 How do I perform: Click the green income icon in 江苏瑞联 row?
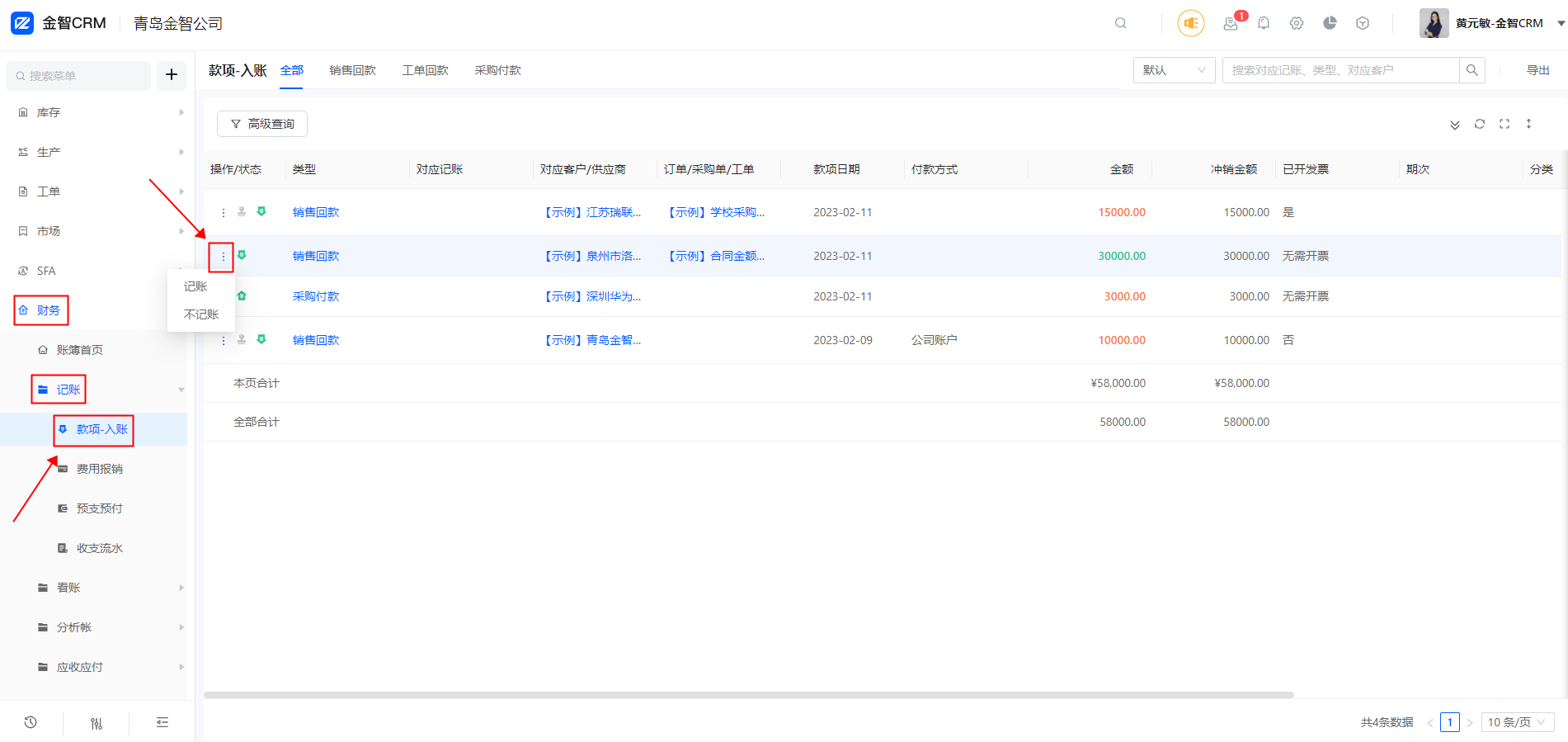pos(261,211)
